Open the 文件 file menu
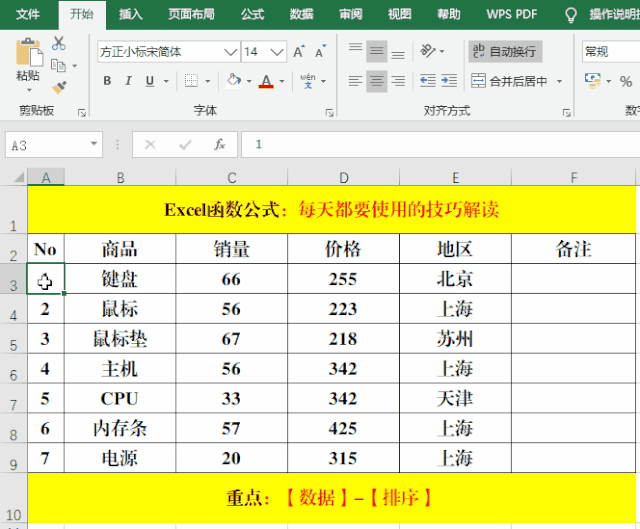Screen dimensions: 640x529 pyautogui.click(x=28, y=15)
